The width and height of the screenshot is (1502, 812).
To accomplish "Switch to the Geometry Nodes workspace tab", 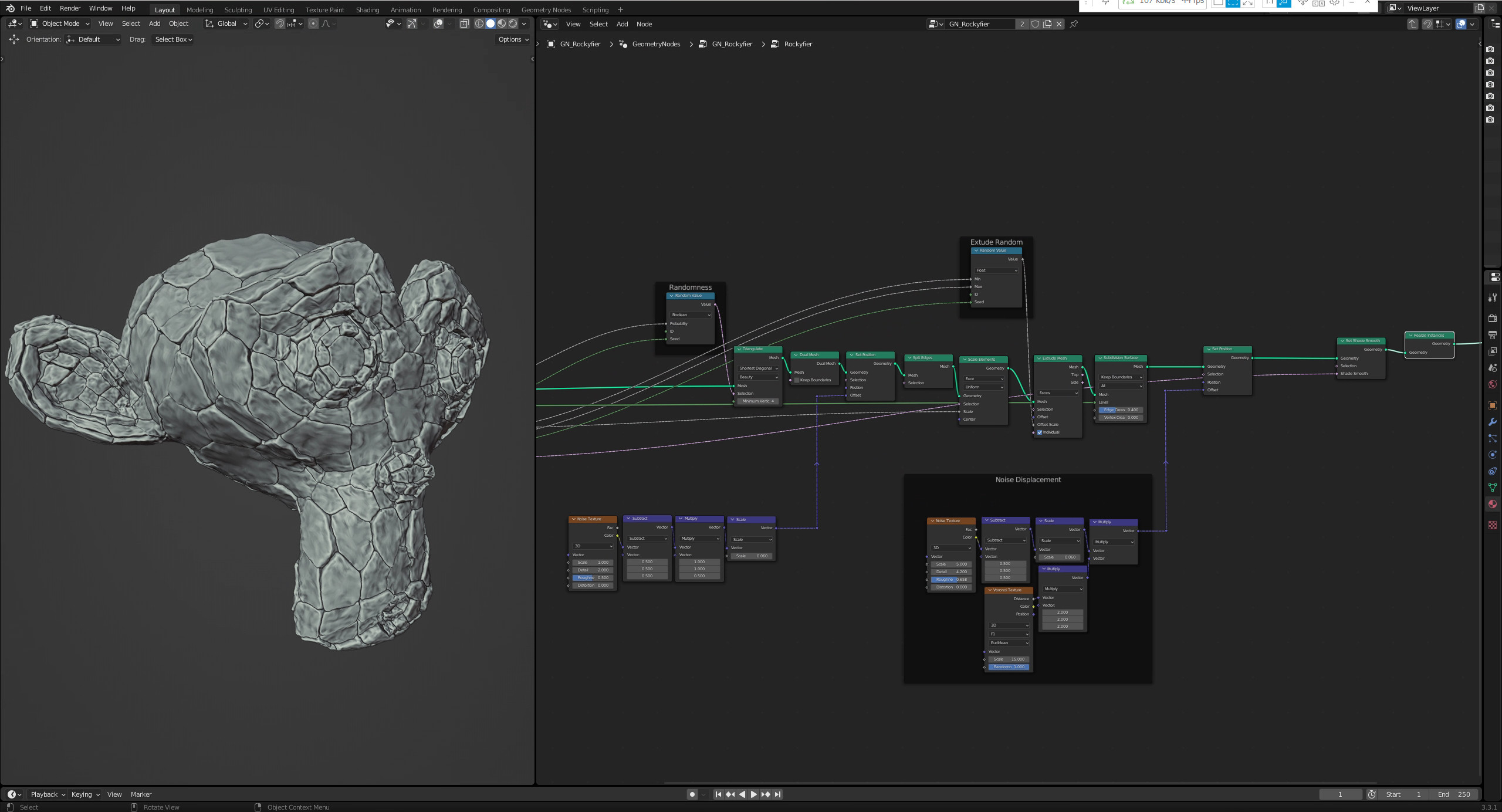I will (x=546, y=9).
